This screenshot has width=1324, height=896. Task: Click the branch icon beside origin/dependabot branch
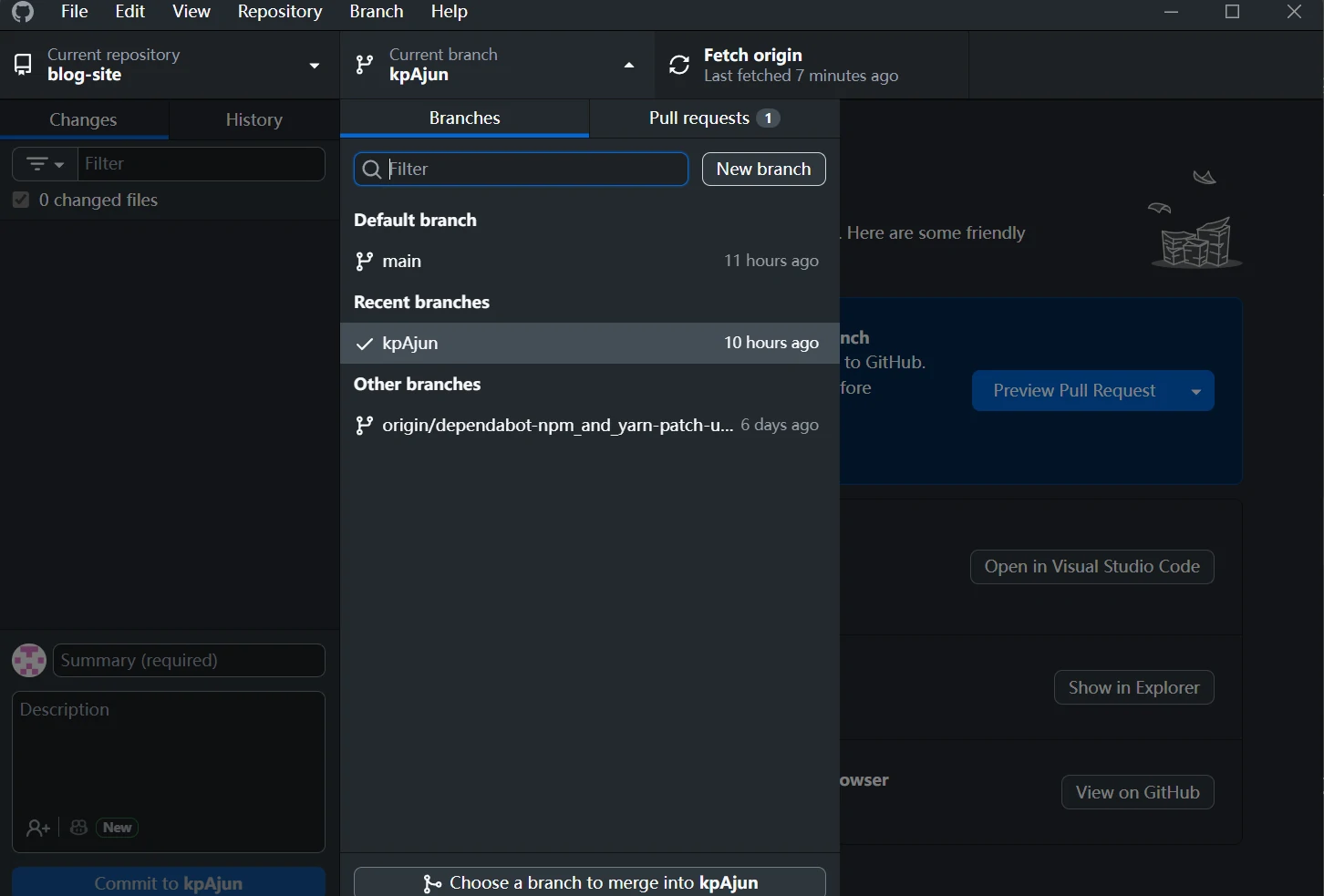[x=364, y=426]
